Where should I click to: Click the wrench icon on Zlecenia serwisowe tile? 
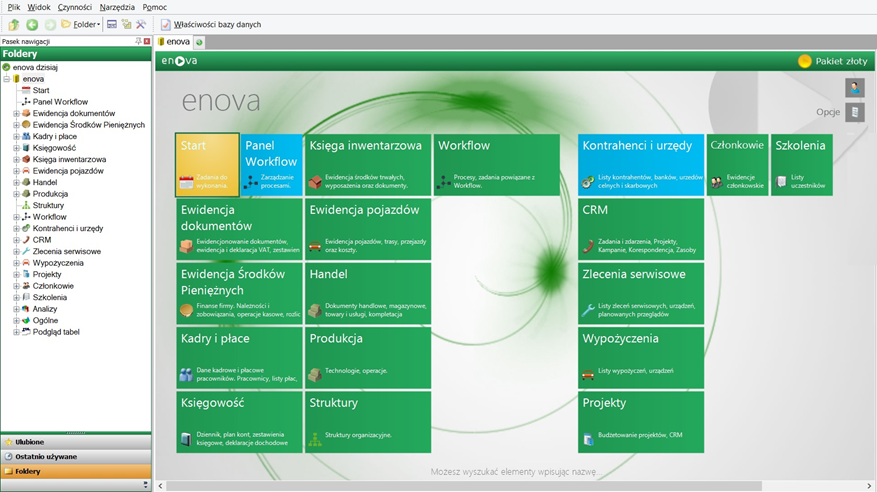(588, 310)
